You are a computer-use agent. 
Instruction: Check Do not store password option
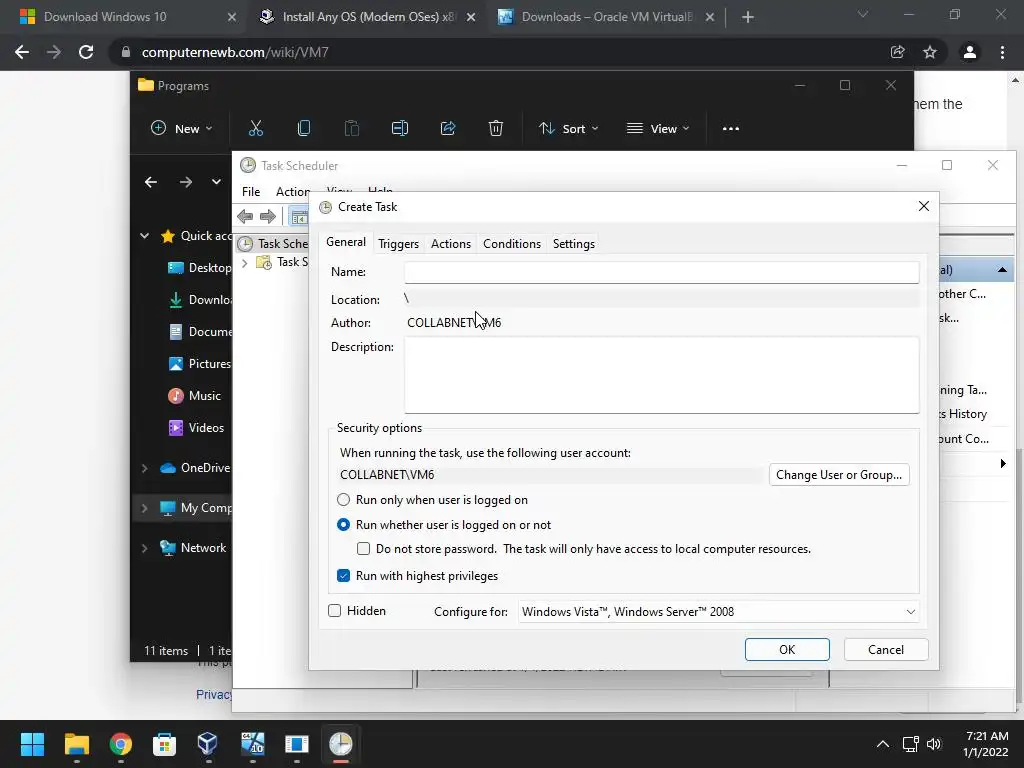(363, 549)
